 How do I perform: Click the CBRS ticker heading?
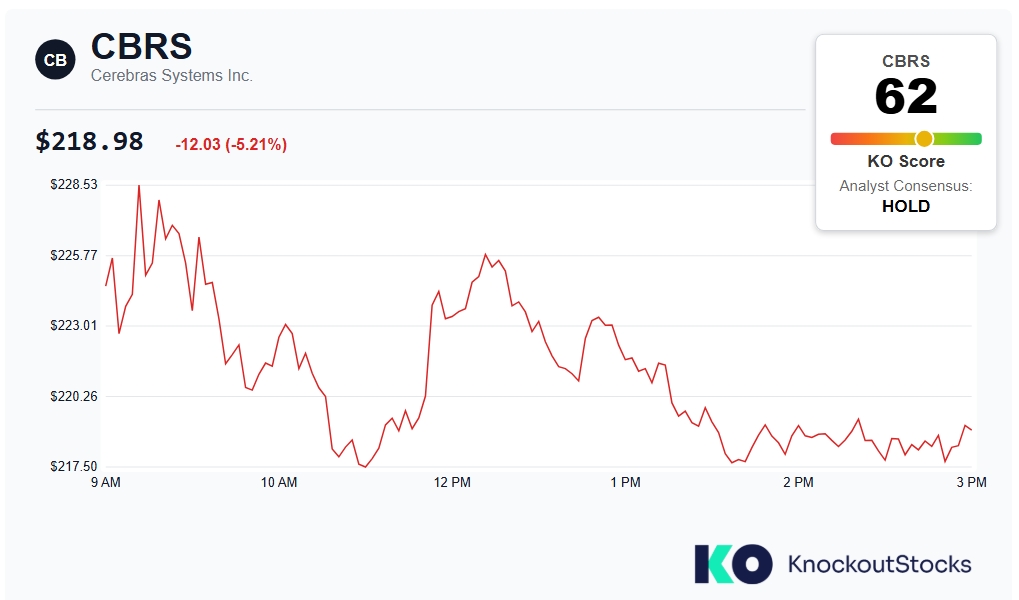[x=141, y=46]
